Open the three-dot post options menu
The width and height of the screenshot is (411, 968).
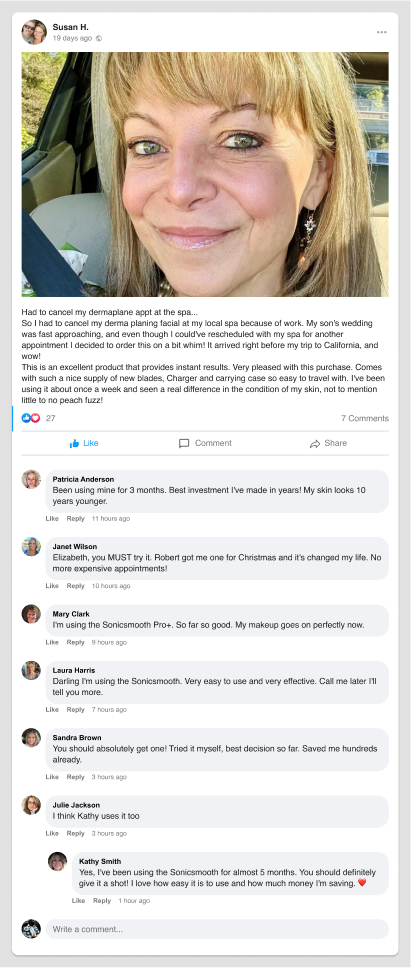coord(381,32)
